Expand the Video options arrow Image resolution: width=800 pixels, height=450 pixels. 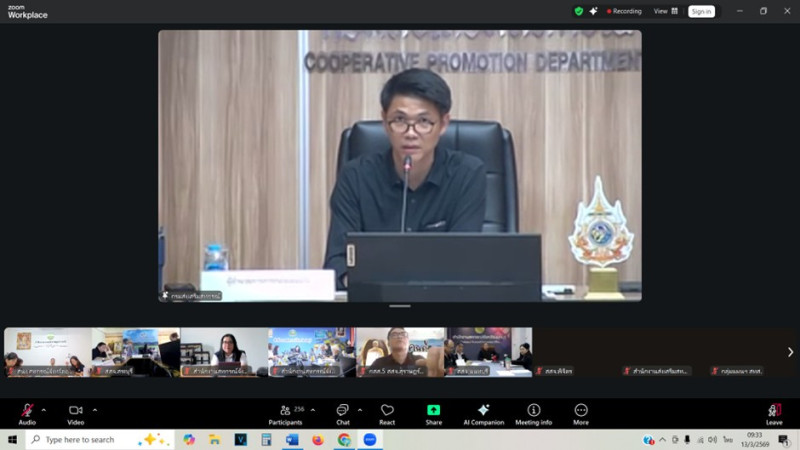(95, 409)
